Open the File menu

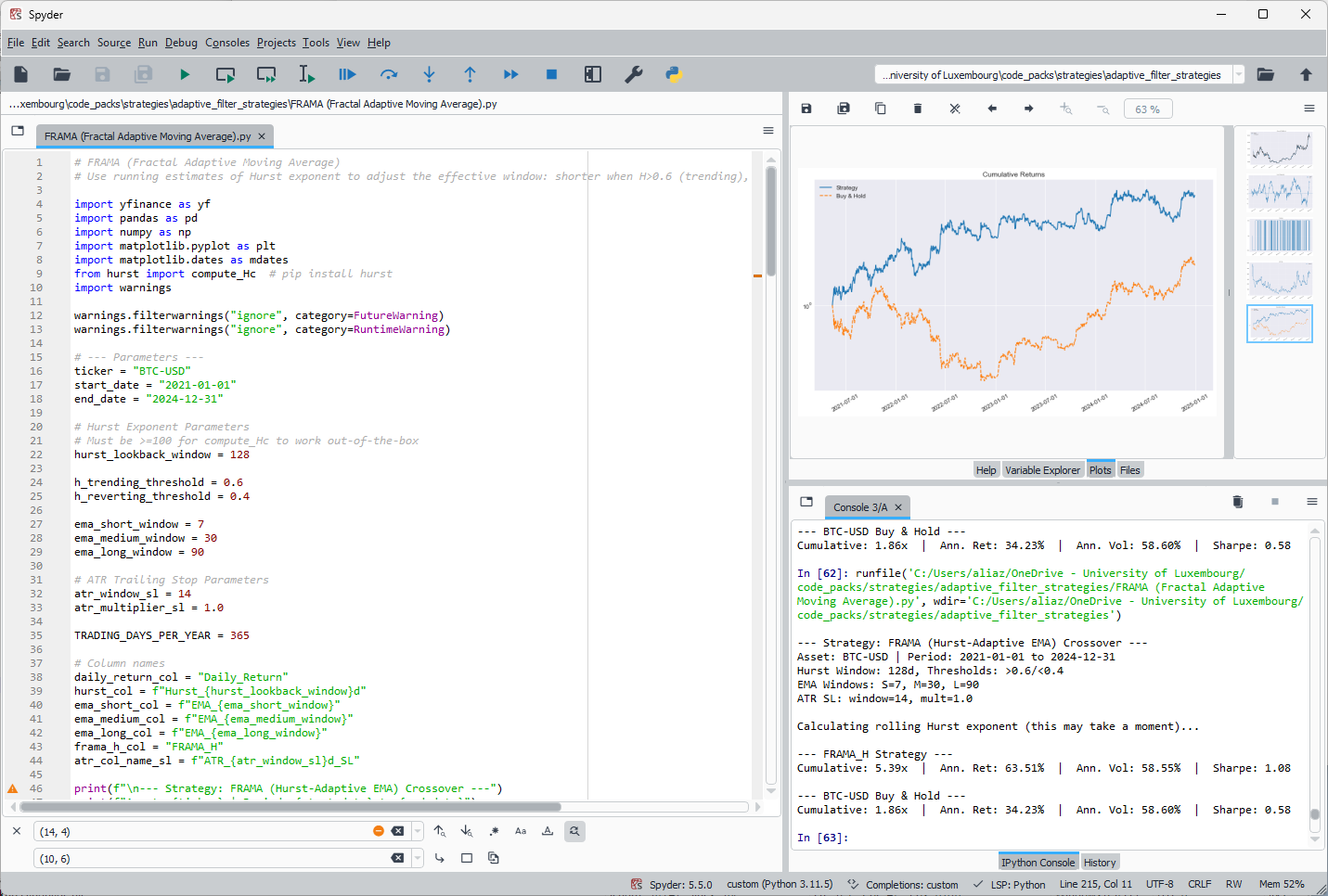pos(16,43)
